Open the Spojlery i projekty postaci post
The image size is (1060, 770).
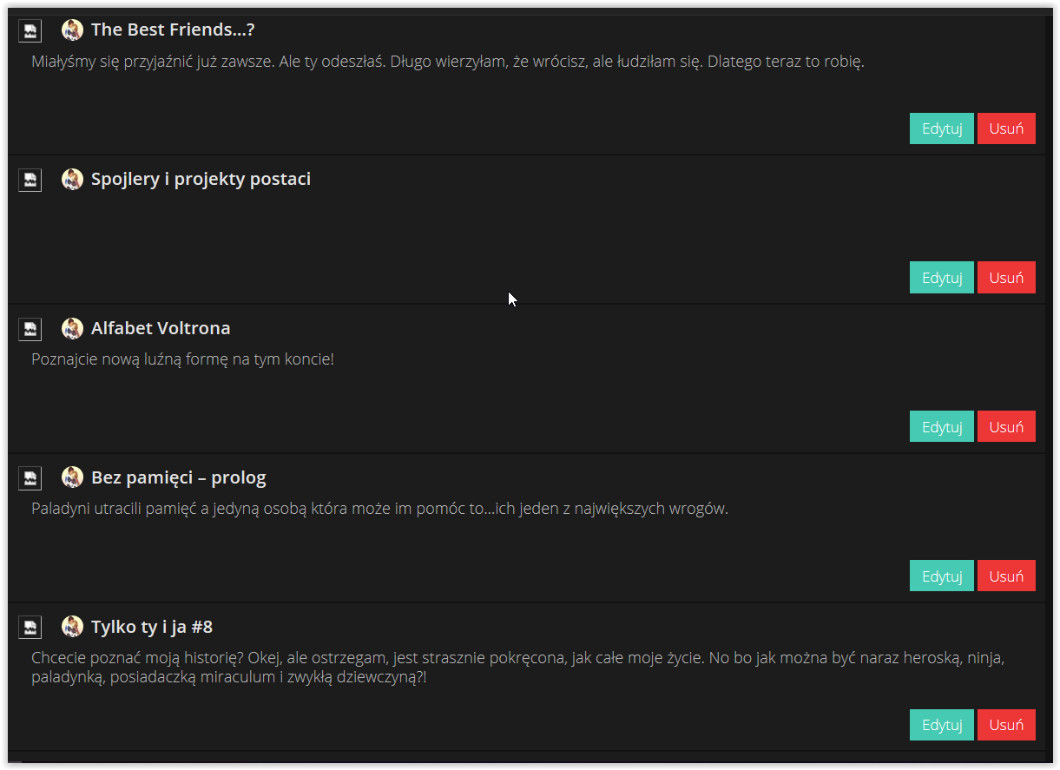tap(200, 179)
